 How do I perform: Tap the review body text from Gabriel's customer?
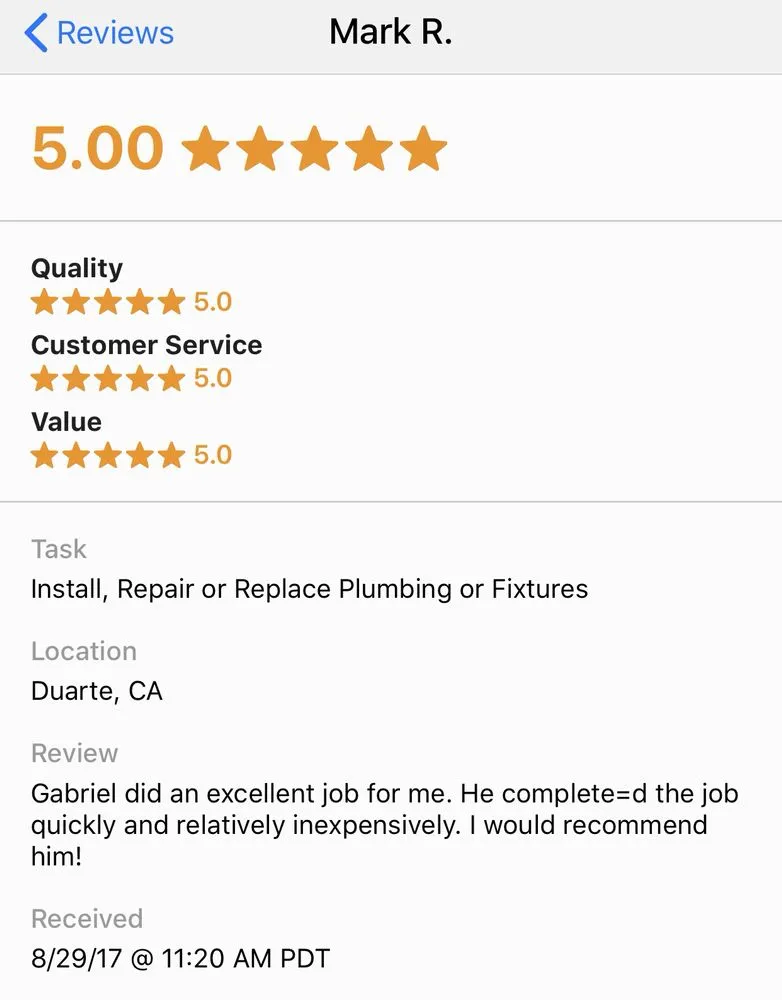[385, 824]
